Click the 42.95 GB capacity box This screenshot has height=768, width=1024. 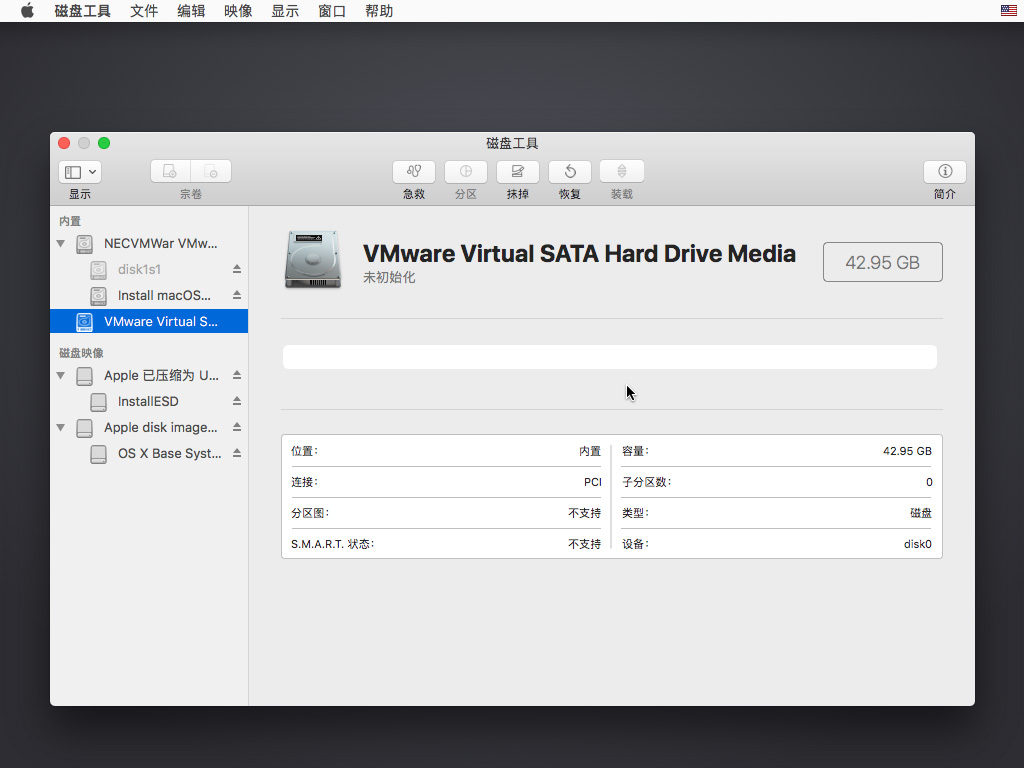[x=882, y=262]
